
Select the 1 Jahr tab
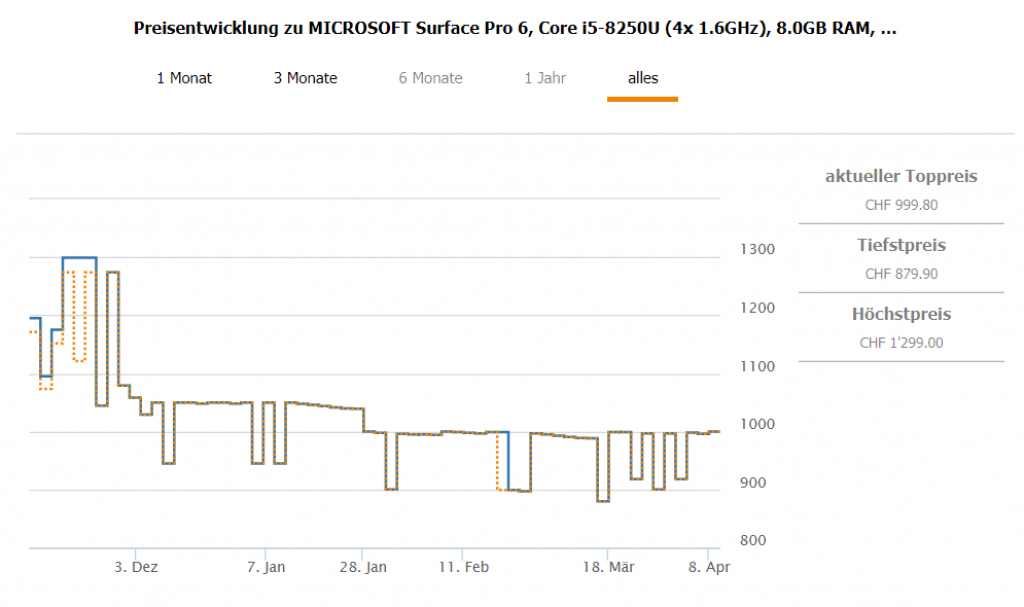545,78
